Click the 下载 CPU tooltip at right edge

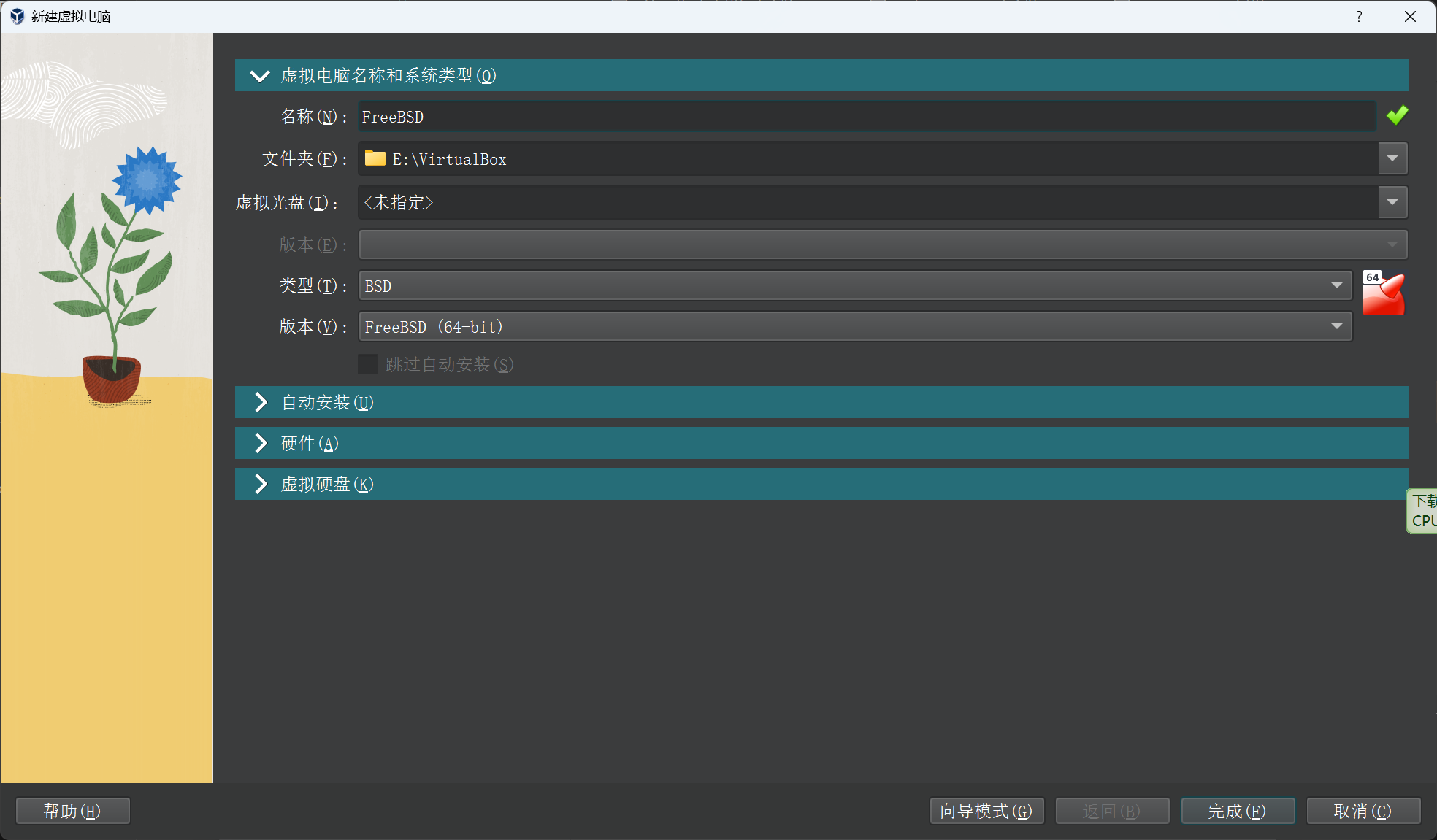click(x=1422, y=511)
